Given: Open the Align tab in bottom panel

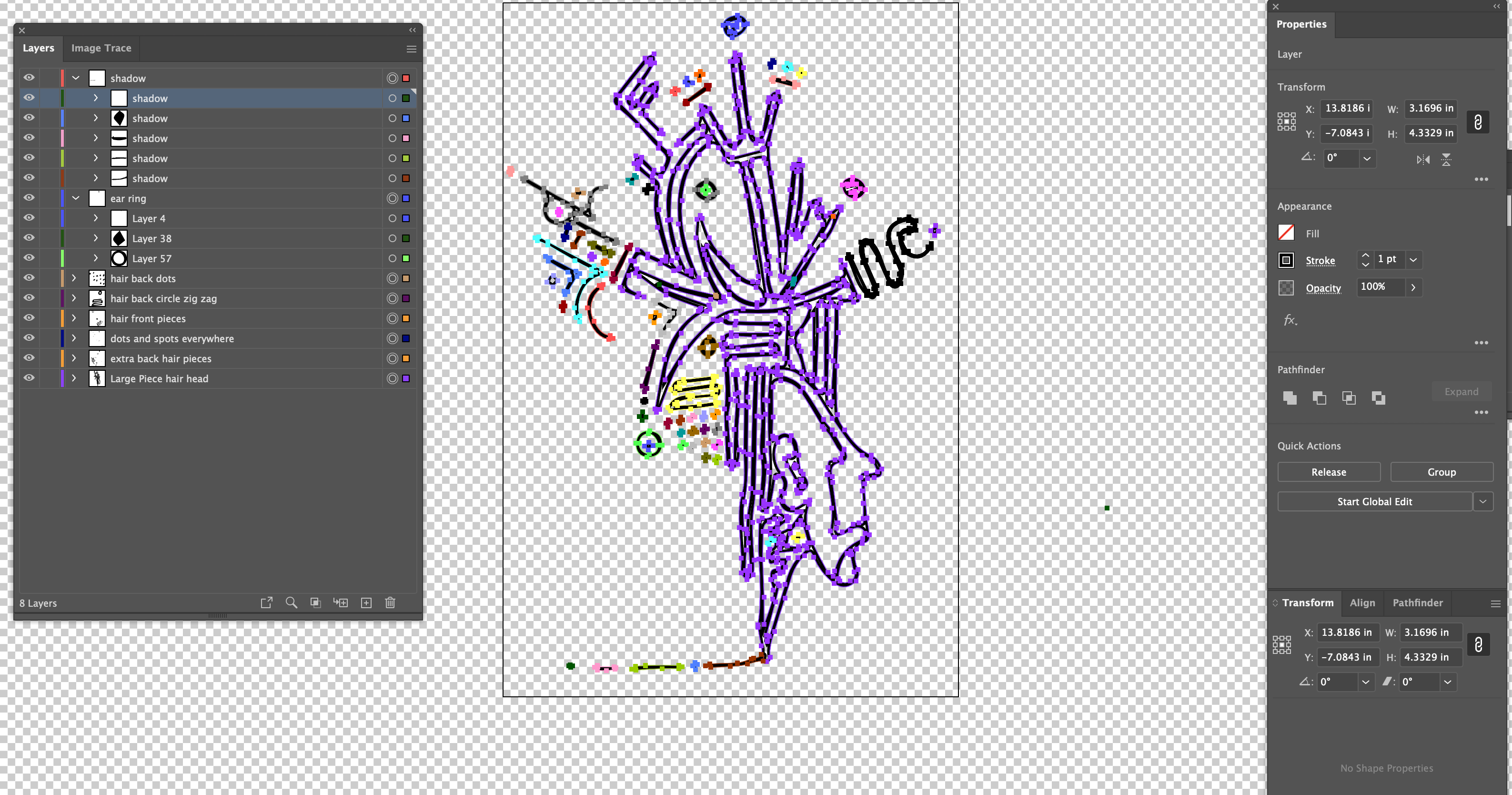Looking at the screenshot, I should pos(1362,602).
